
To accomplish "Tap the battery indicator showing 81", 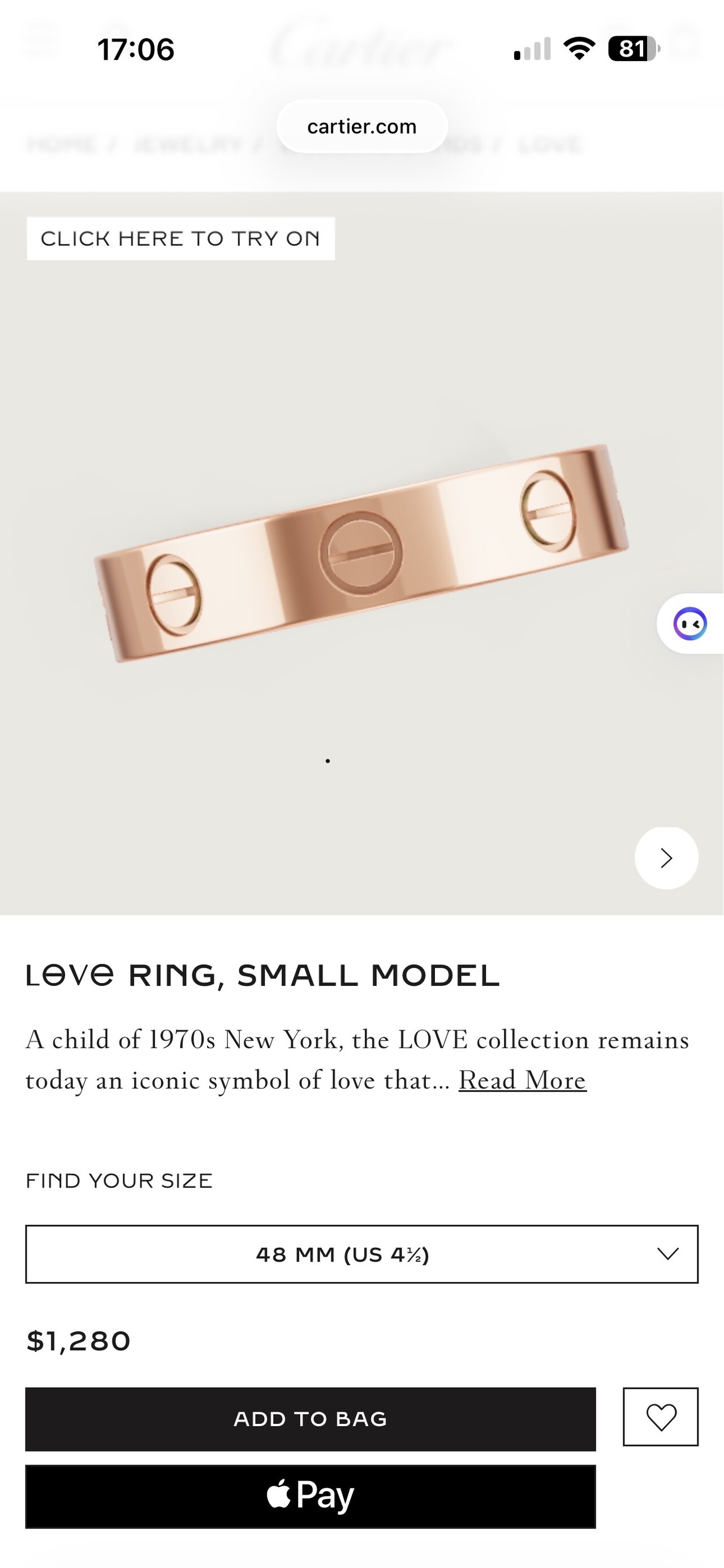I will 634,49.
